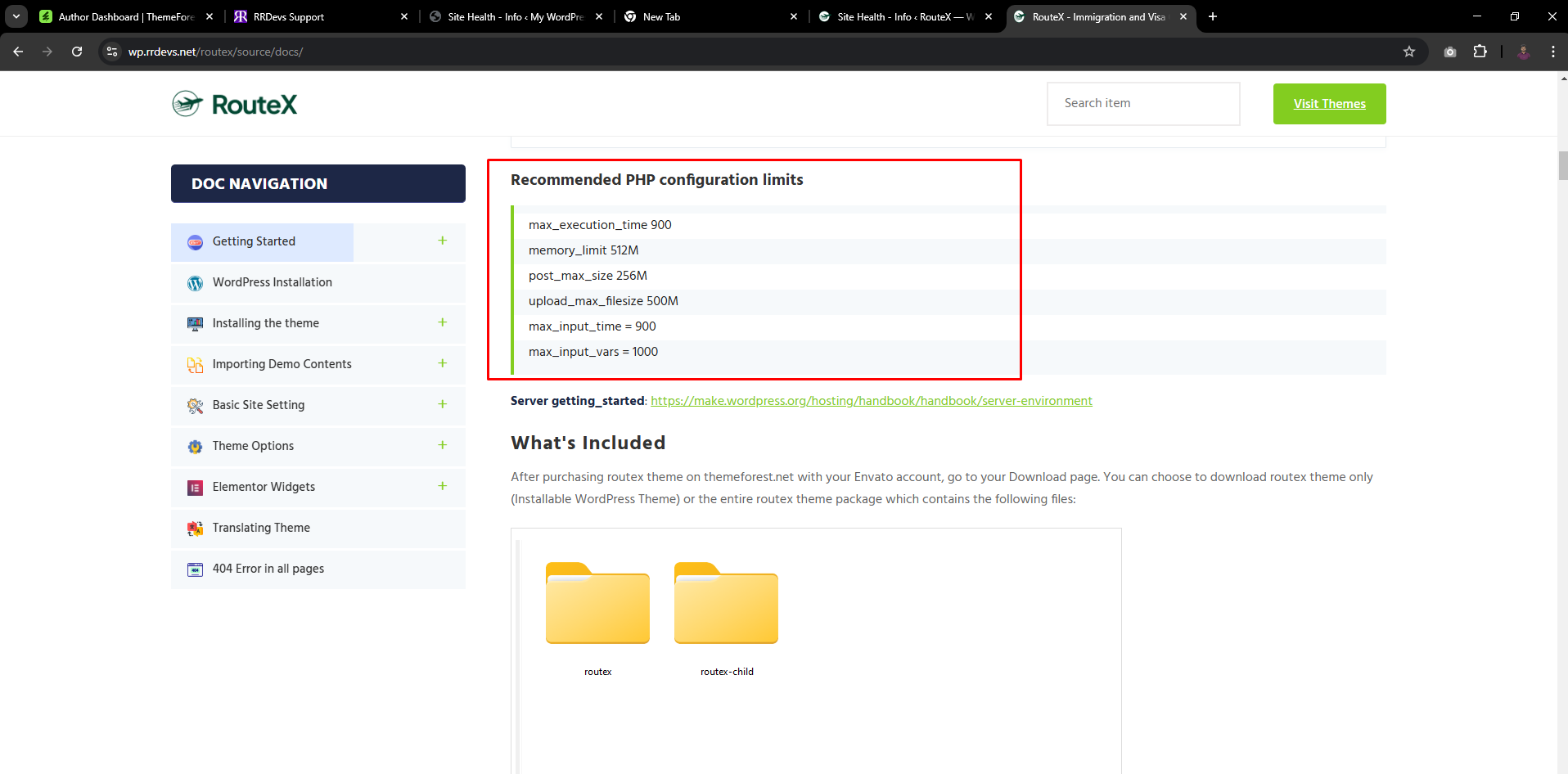Click the browser address bar URL
Viewport: 1568px width, 774px height.
click(215, 52)
